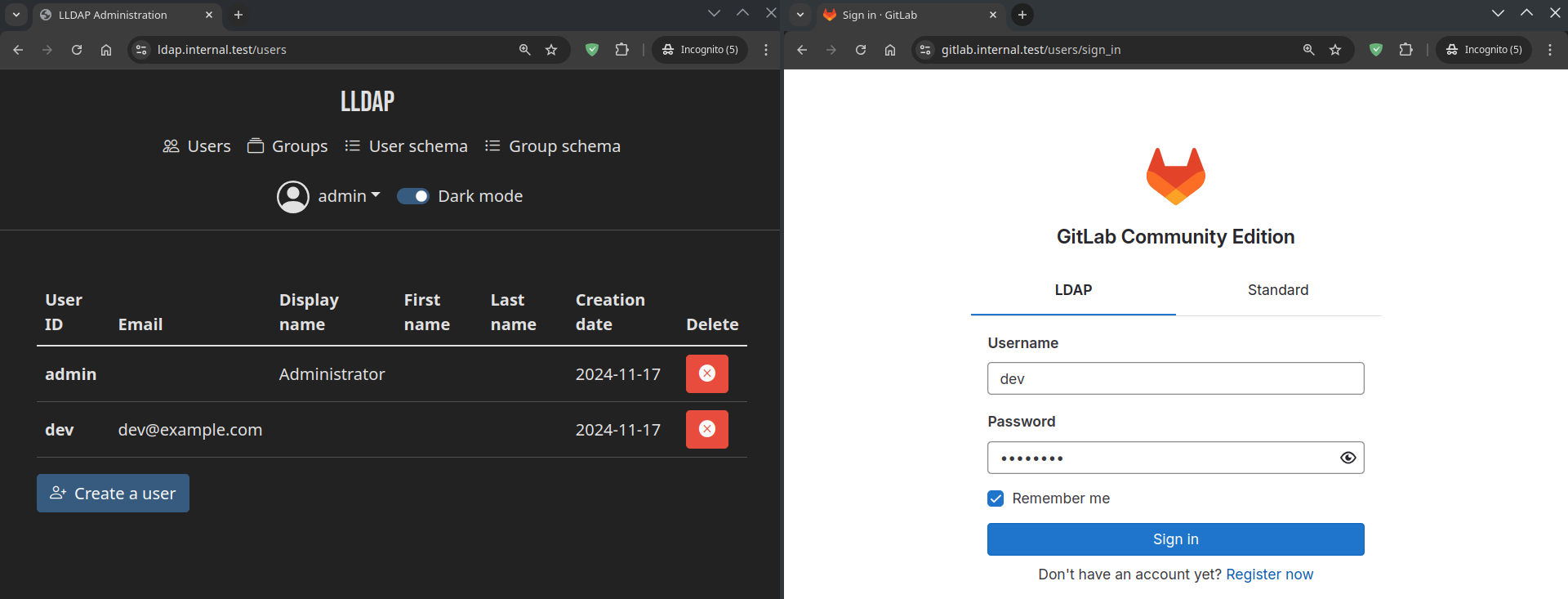Uncheck the Remember me checkbox
This screenshot has width=1568, height=599.
coord(996,498)
